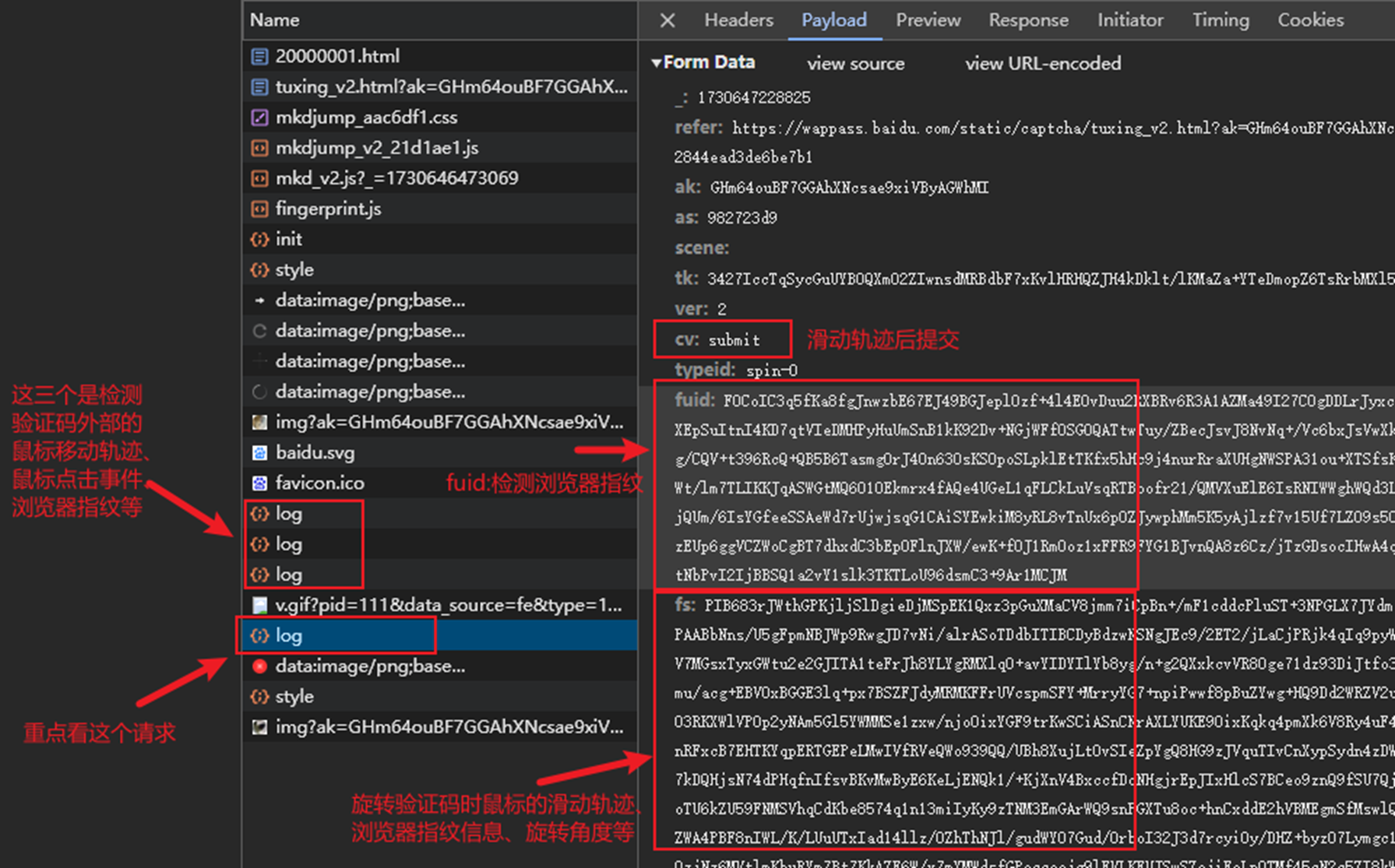The height and width of the screenshot is (868, 1395).
Task: Select mkd_v2.js?_=1730646473069 request
Action: pyautogui.click(x=440, y=178)
